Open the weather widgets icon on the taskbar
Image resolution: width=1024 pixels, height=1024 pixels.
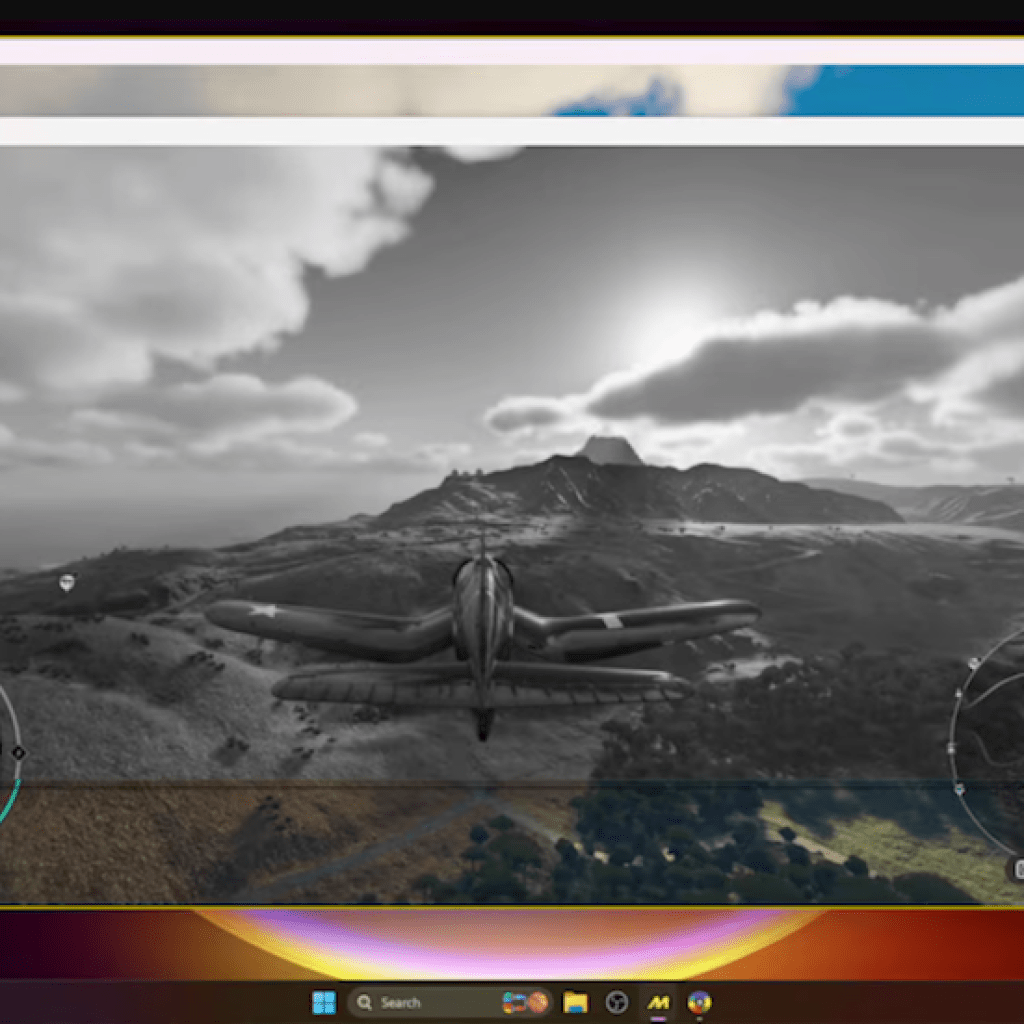[x=516, y=1002]
